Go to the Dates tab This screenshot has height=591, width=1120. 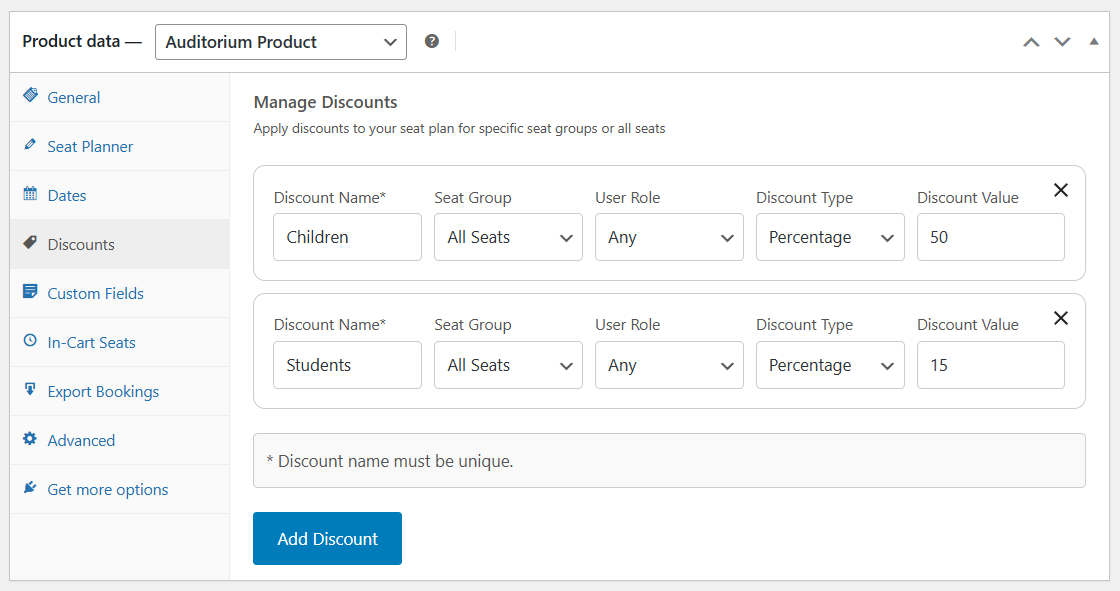coord(67,196)
